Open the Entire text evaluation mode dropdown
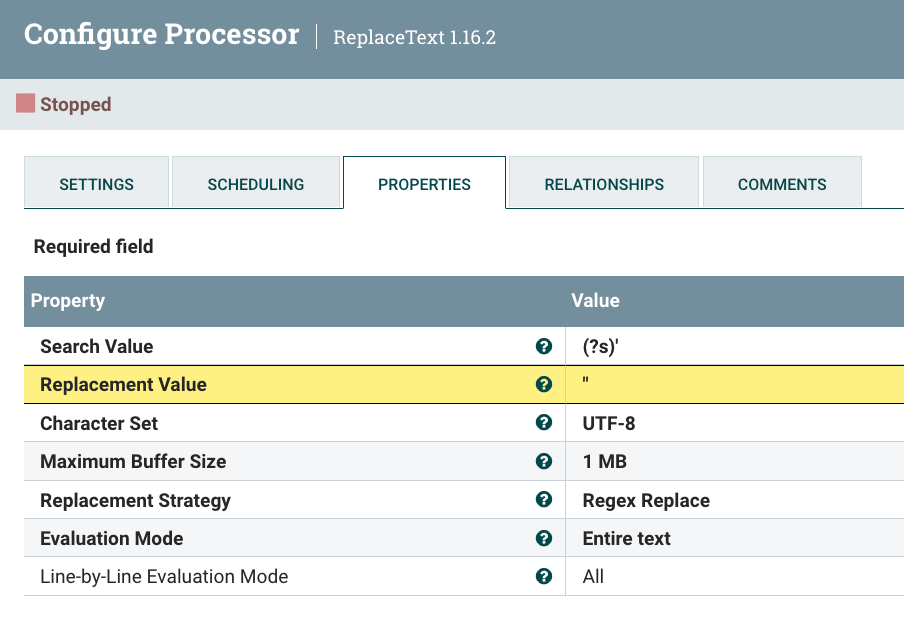 coord(735,538)
